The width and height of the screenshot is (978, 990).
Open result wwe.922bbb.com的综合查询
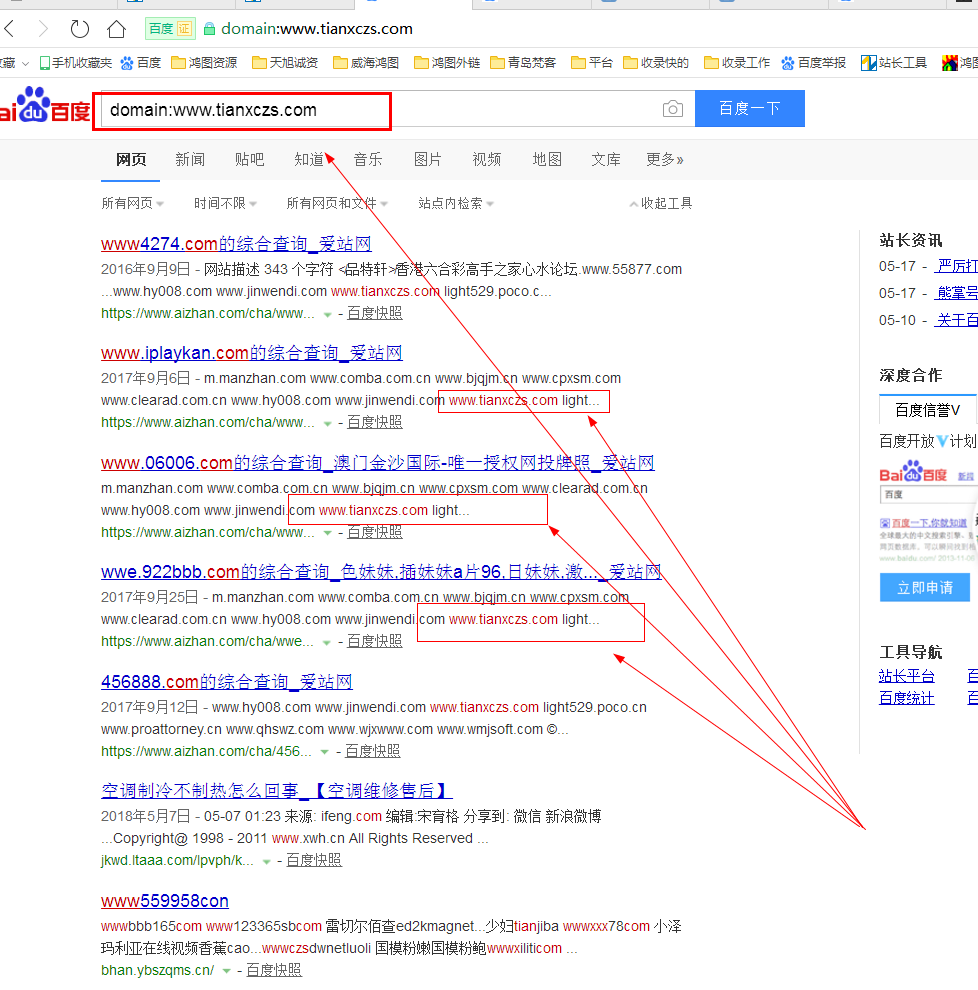coord(381,572)
